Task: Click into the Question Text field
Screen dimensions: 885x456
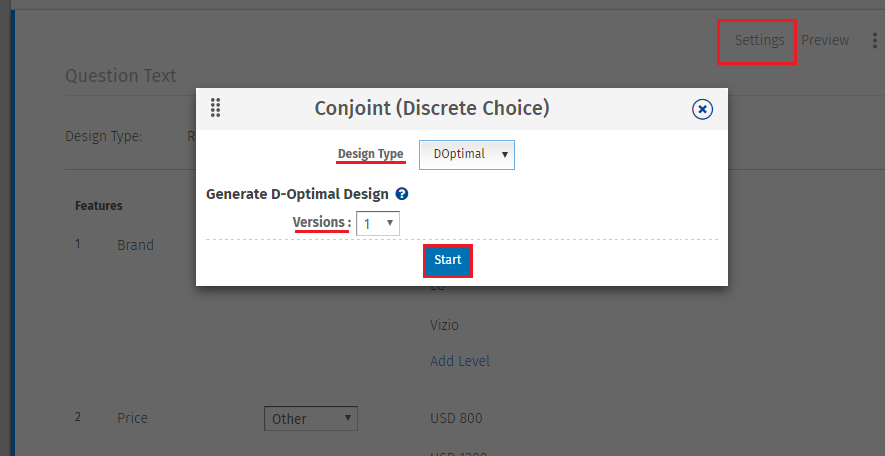Action: pyautogui.click(x=121, y=76)
